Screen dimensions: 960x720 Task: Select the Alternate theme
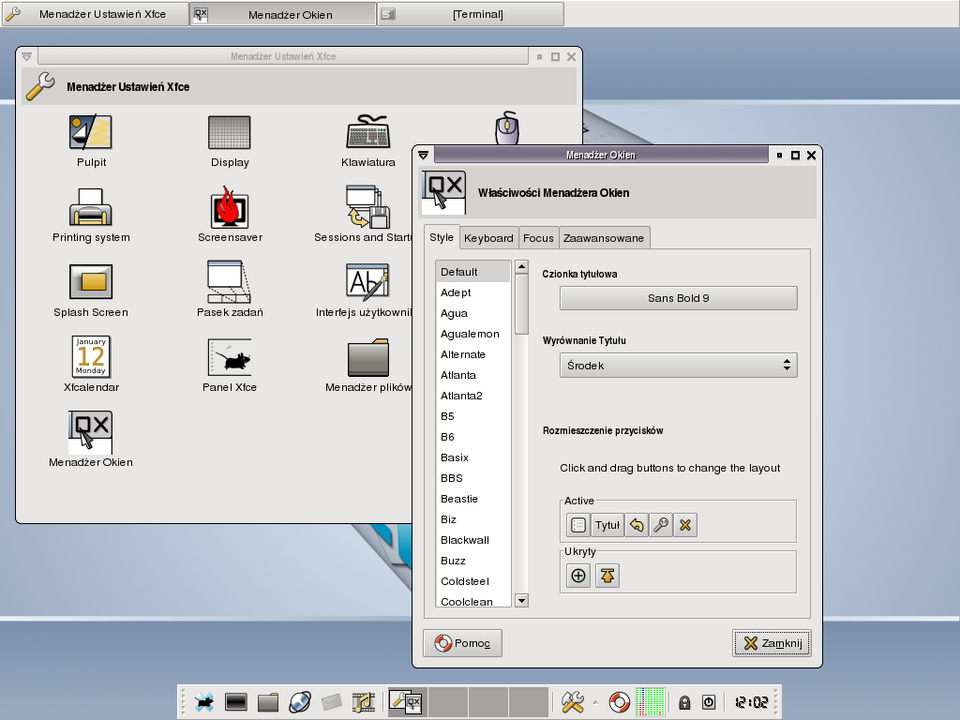pos(473,354)
